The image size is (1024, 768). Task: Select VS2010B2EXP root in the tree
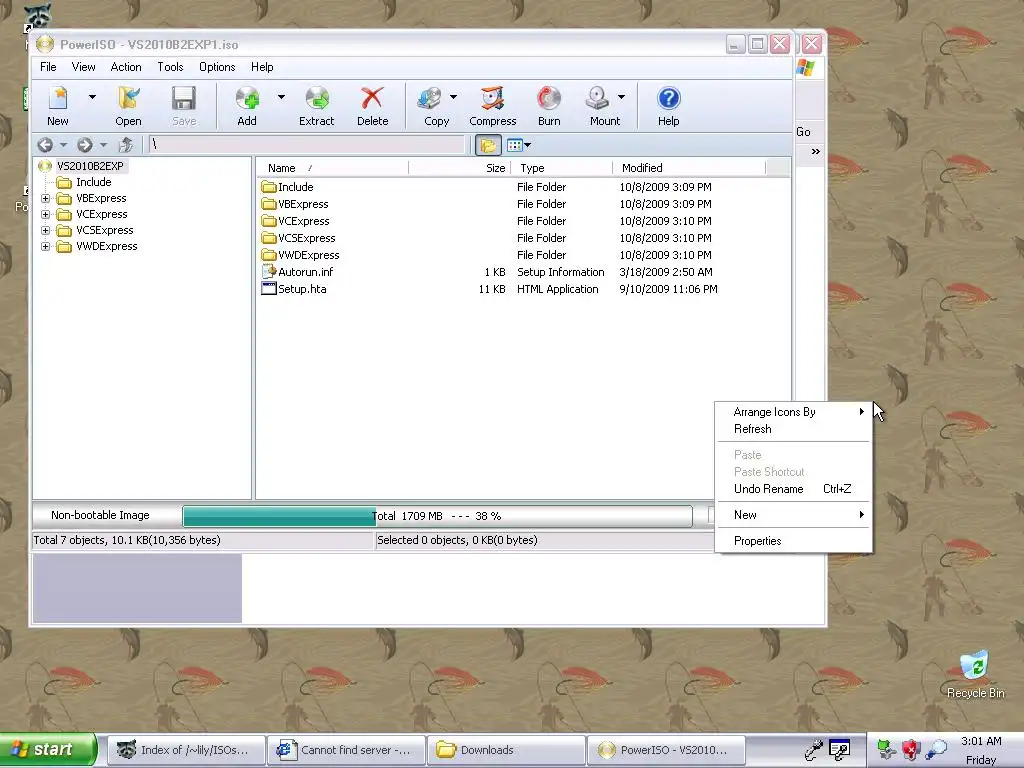(90, 166)
